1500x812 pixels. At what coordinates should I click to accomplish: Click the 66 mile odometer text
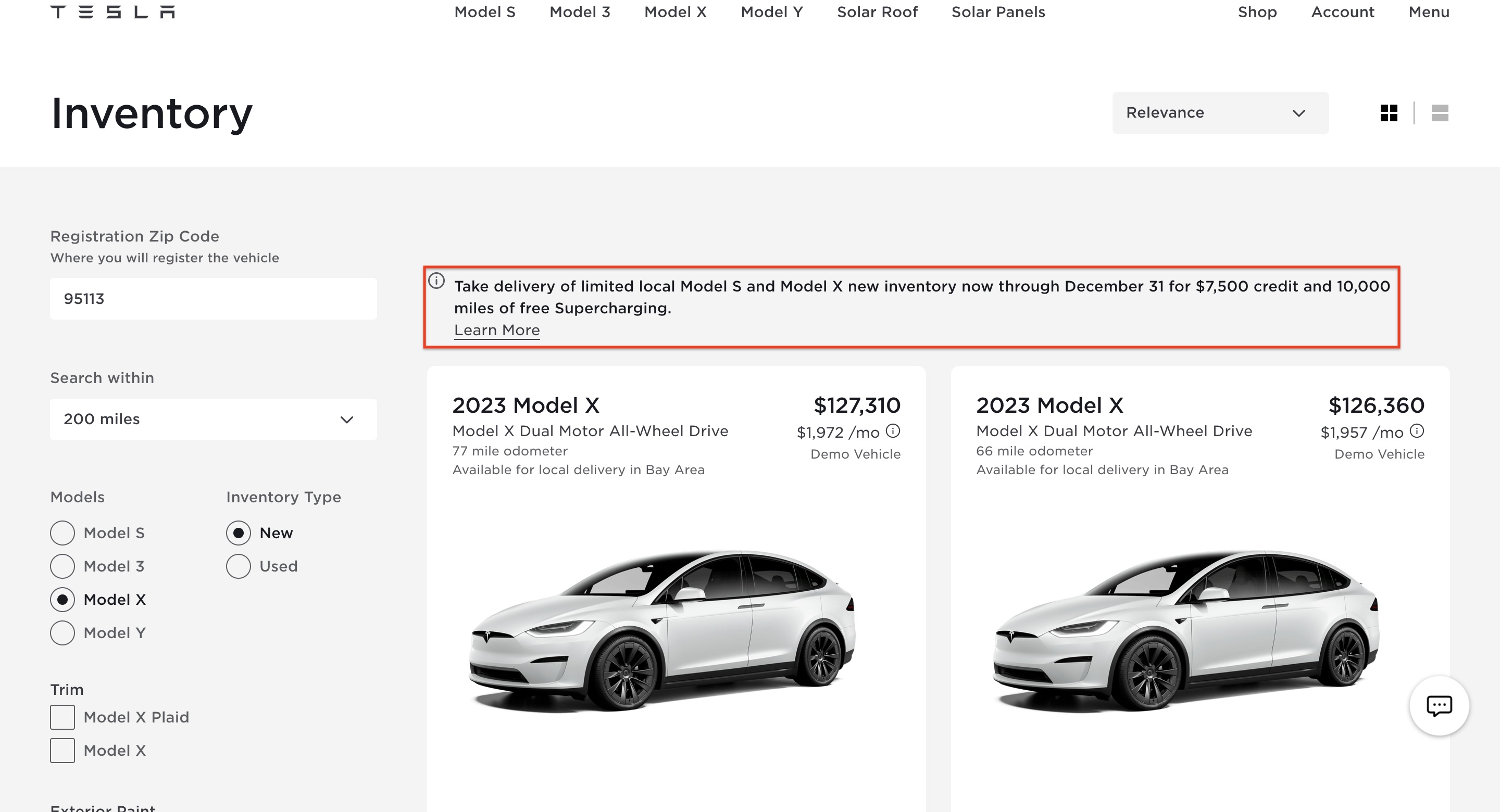[1034, 451]
